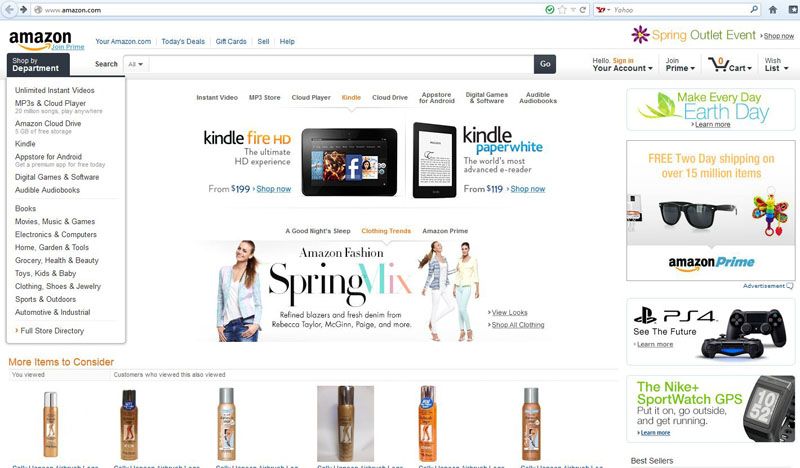Expand the Join Prime dropdown
Screen dimensions: 800x468
[680, 64]
